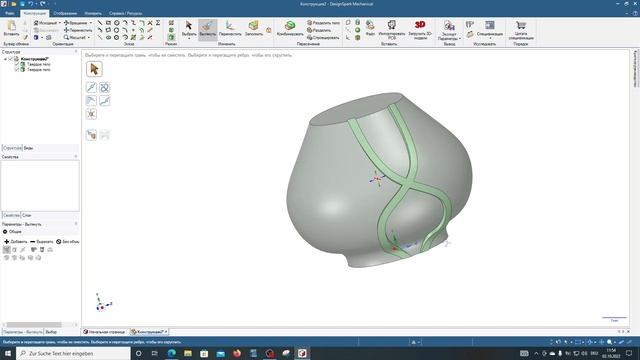Open the Файл ribbon menu
The height and width of the screenshot is (360, 640).
click(10, 13)
